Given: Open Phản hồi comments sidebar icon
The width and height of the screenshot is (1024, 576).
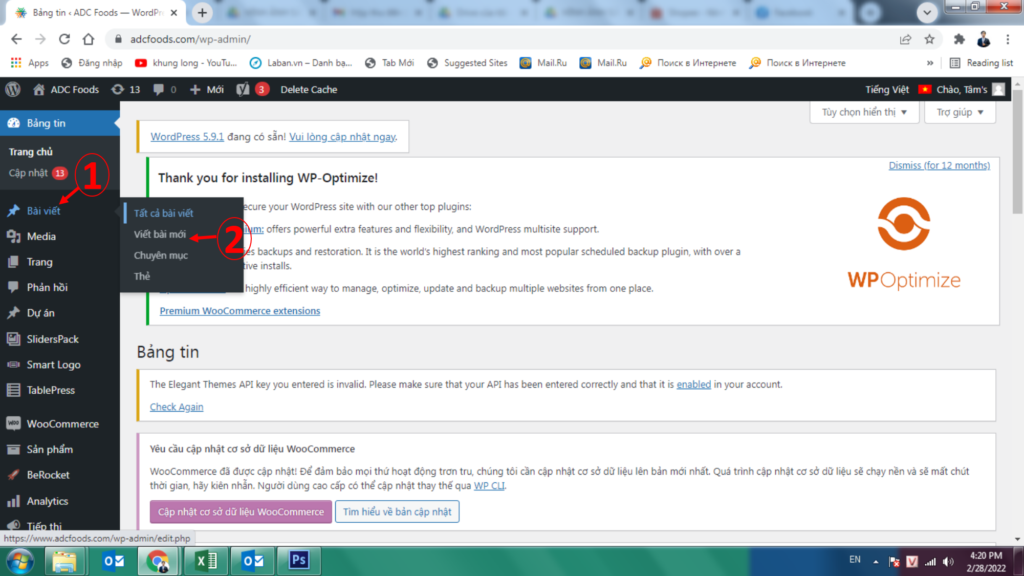Looking at the screenshot, I should (13, 287).
